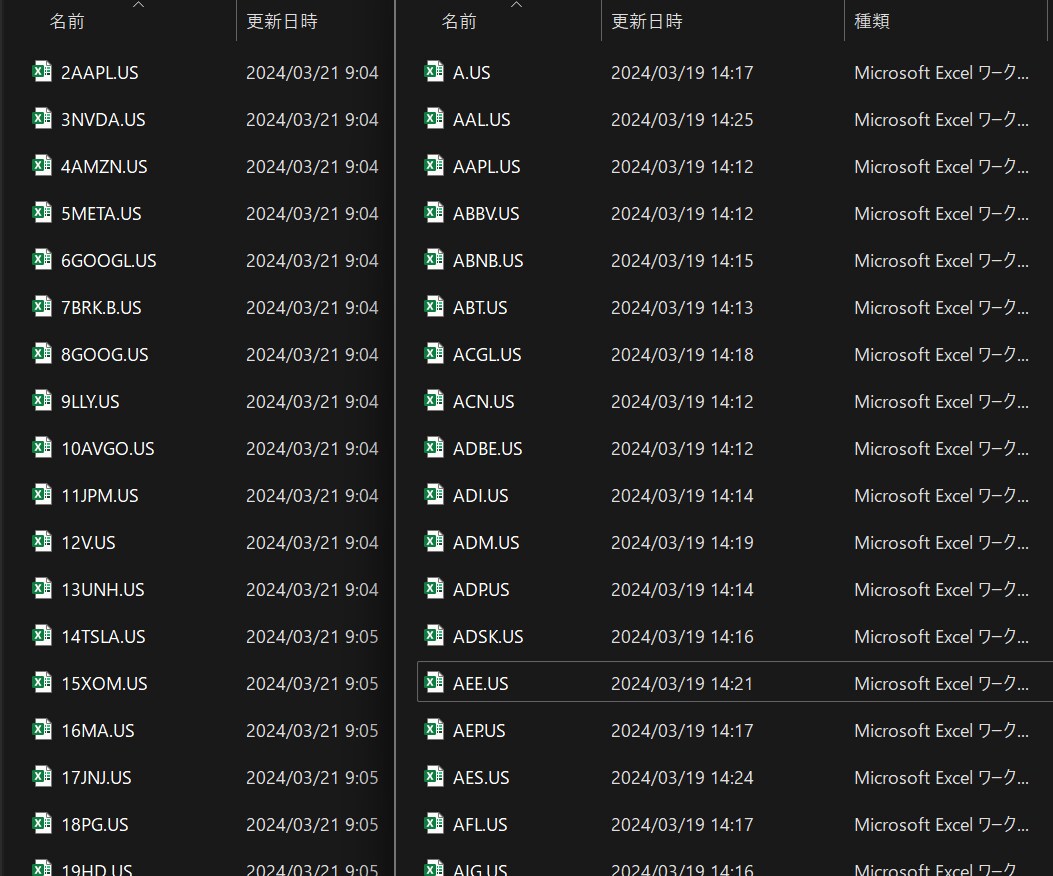Sort right pane by 名前 header
1053x876 pixels.
459,21
